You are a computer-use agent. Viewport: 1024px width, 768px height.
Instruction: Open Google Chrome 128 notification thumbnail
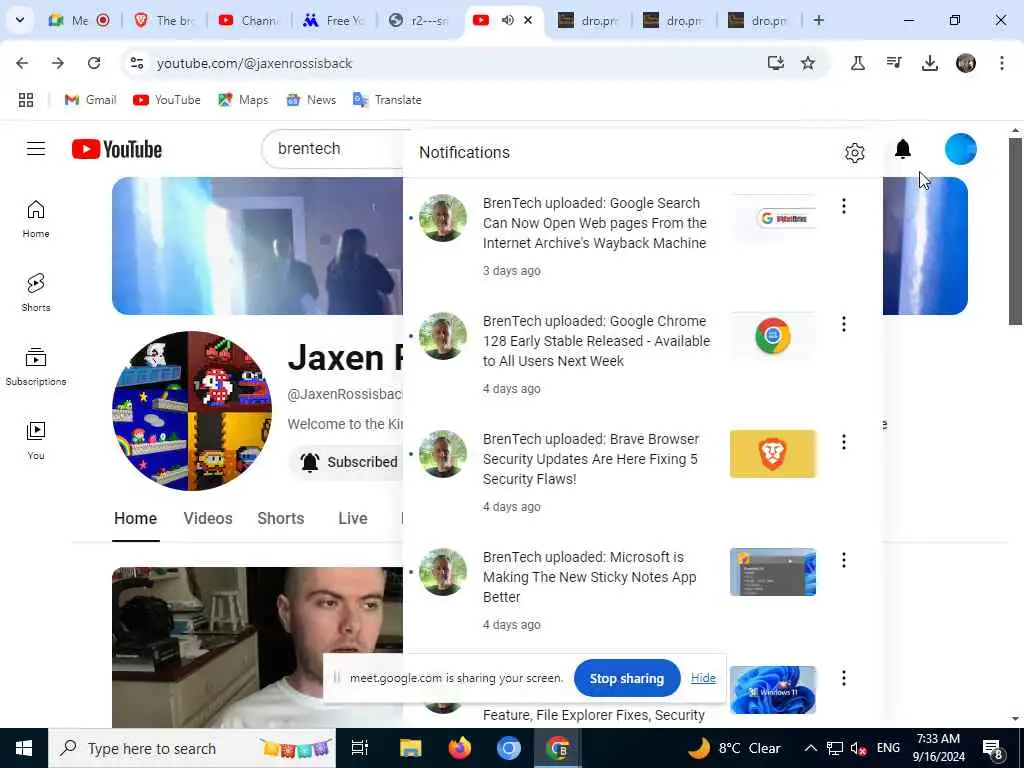[773, 336]
